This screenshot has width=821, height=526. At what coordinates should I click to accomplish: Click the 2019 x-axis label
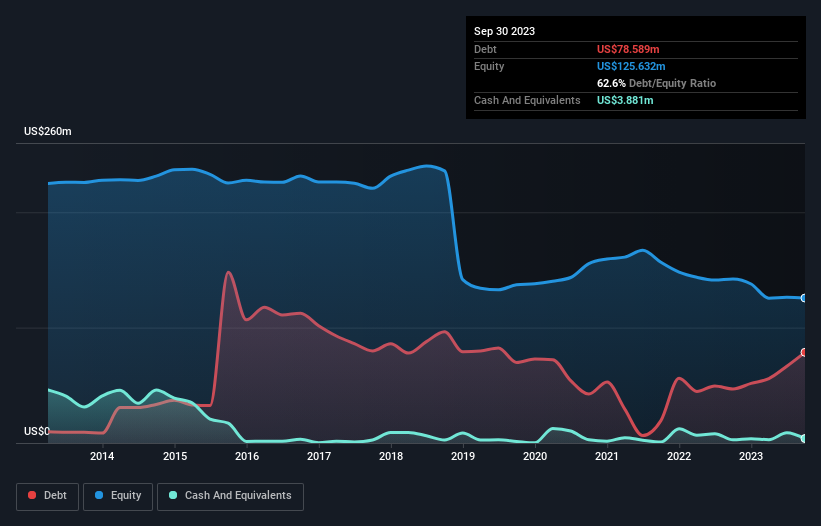[463, 456]
